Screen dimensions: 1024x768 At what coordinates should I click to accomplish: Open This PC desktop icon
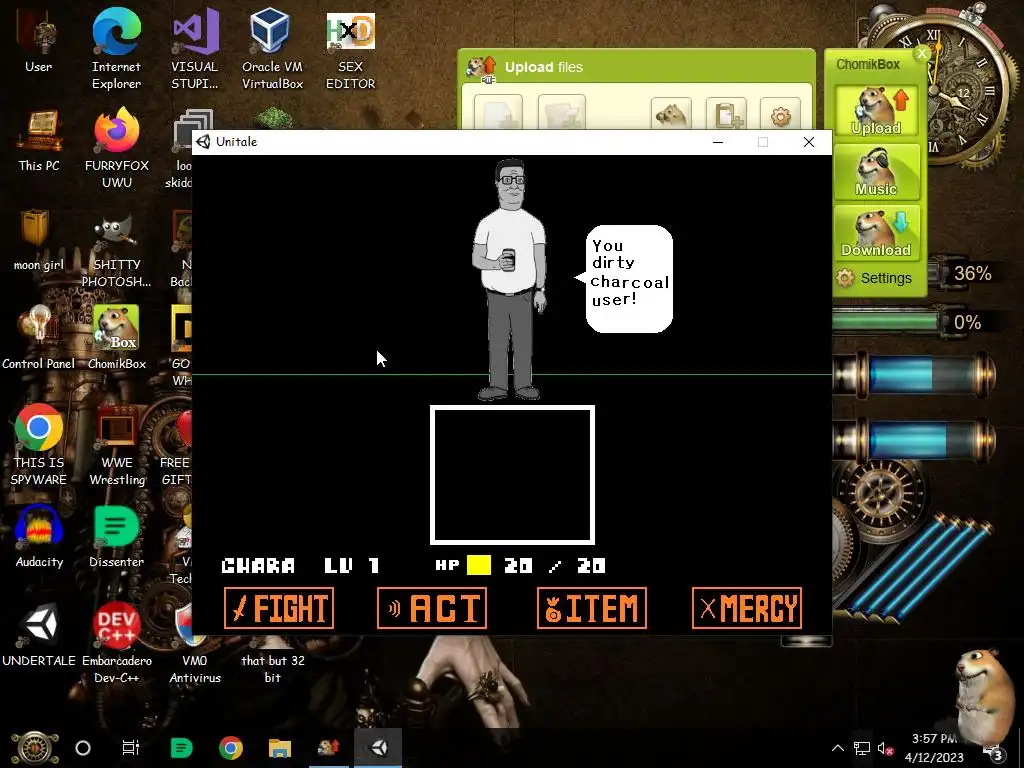point(39,141)
